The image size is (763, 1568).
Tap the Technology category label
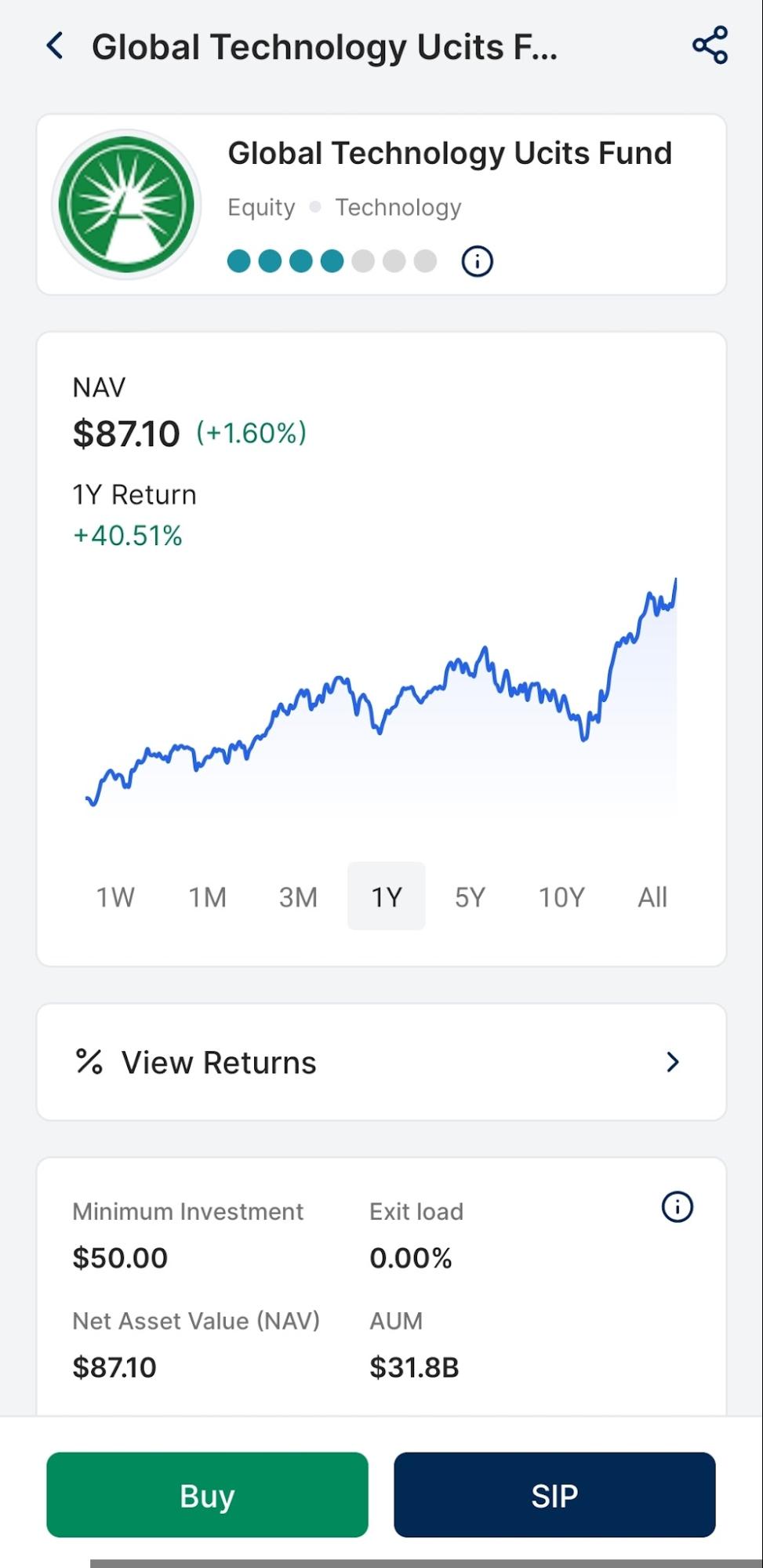pyautogui.click(x=398, y=207)
